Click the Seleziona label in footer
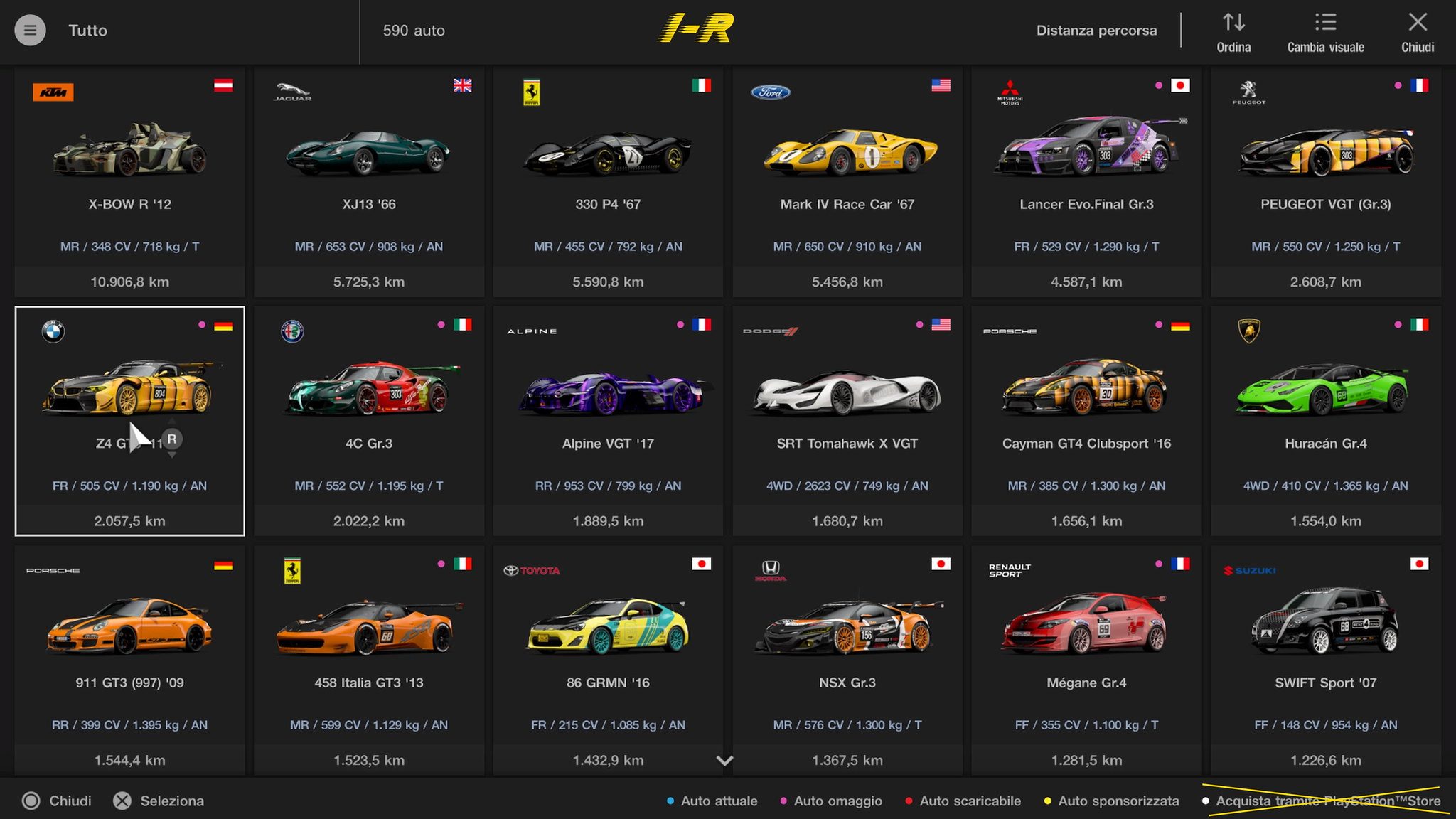This screenshot has width=1456, height=819. [x=172, y=801]
